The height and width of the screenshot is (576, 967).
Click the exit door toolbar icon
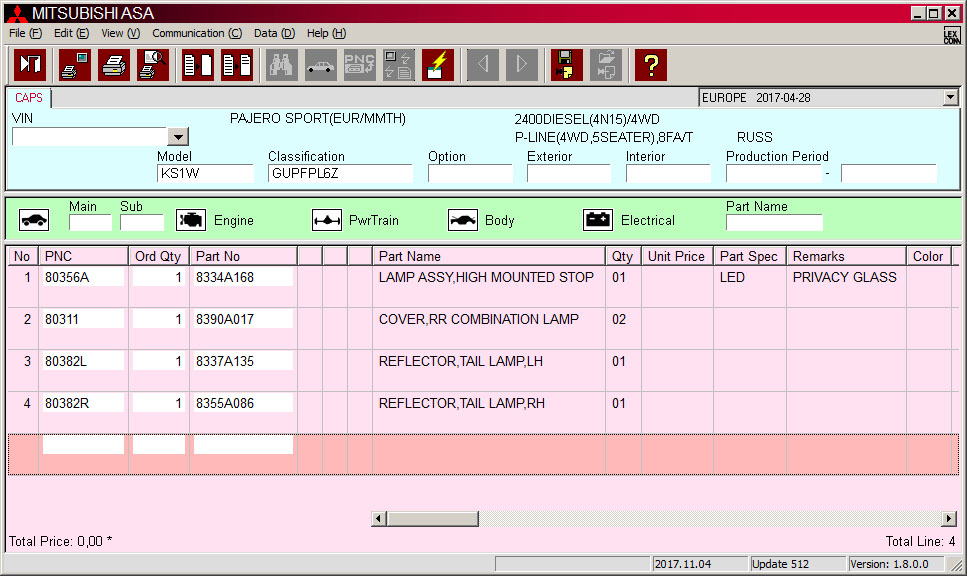point(30,65)
